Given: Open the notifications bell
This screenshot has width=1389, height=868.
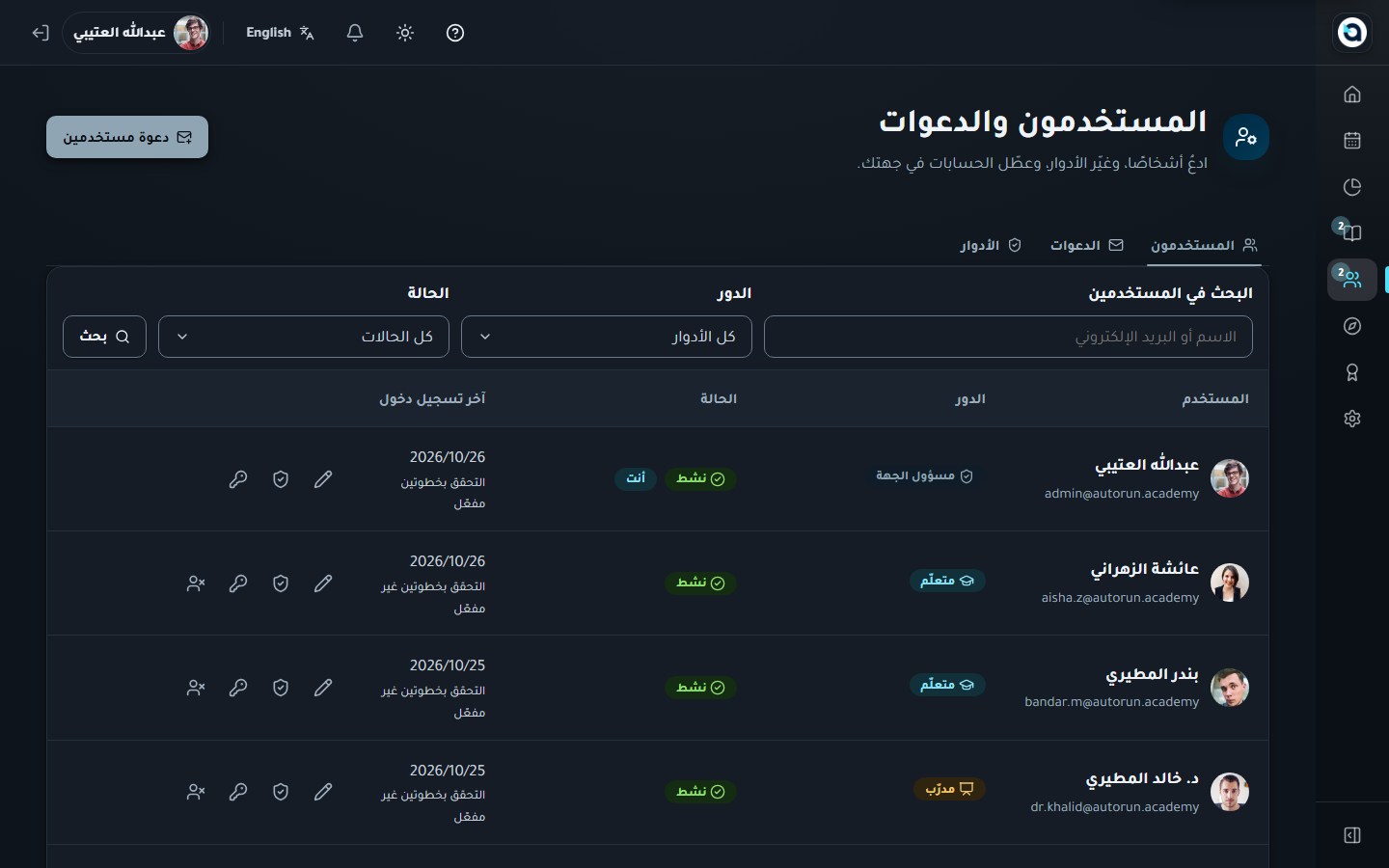Looking at the screenshot, I should coord(355,33).
